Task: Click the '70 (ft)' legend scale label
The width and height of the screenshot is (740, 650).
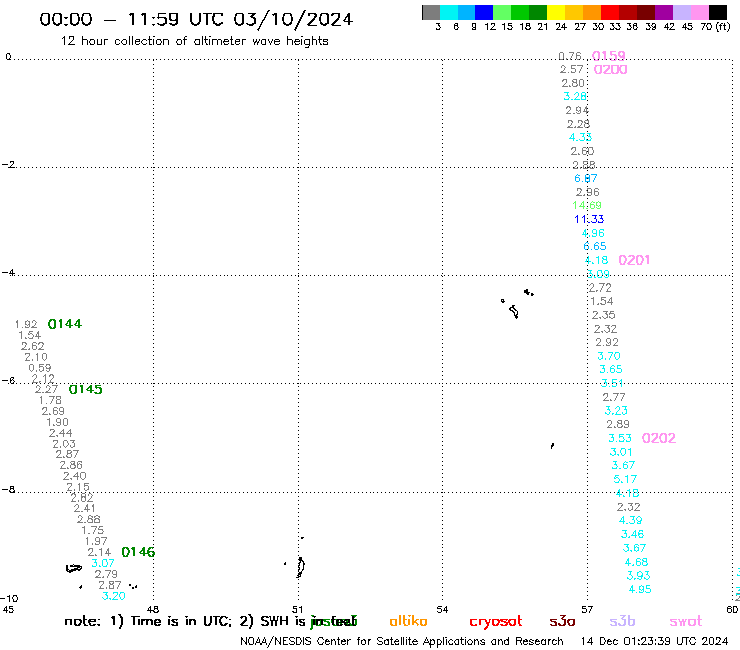Action: [x=715, y=27]
